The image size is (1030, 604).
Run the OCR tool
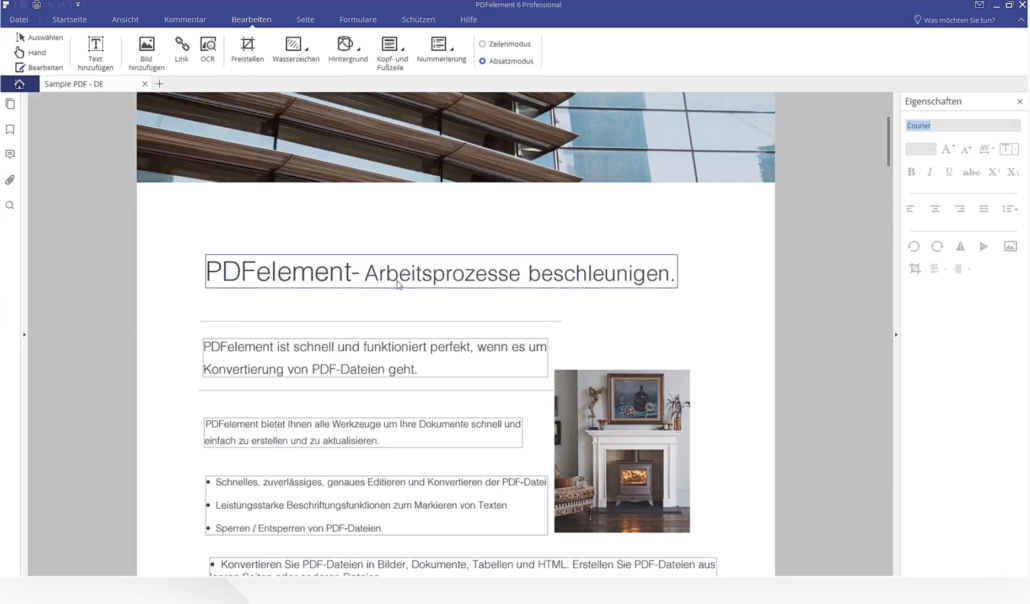[x=208, y=49]
